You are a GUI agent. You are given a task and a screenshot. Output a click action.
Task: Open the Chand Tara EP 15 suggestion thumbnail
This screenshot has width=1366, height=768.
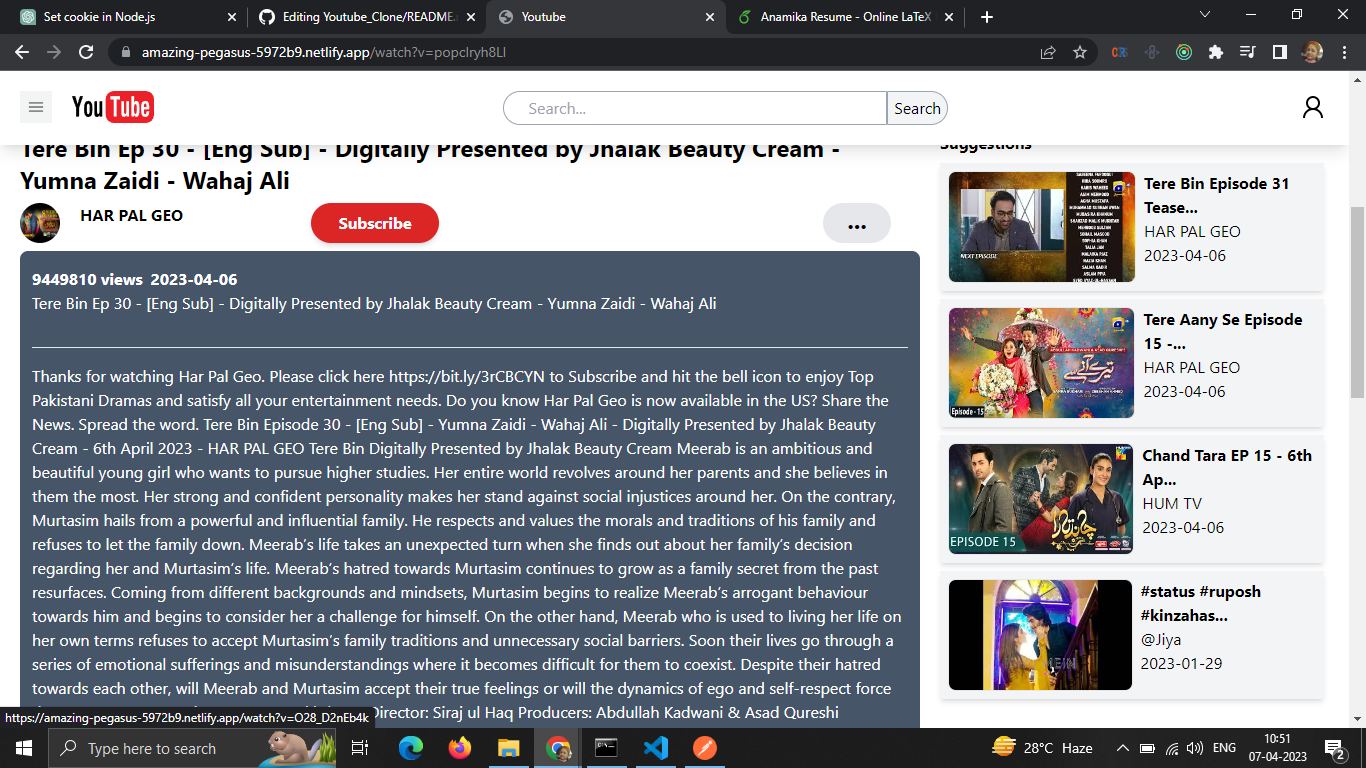pos(1040,499)
